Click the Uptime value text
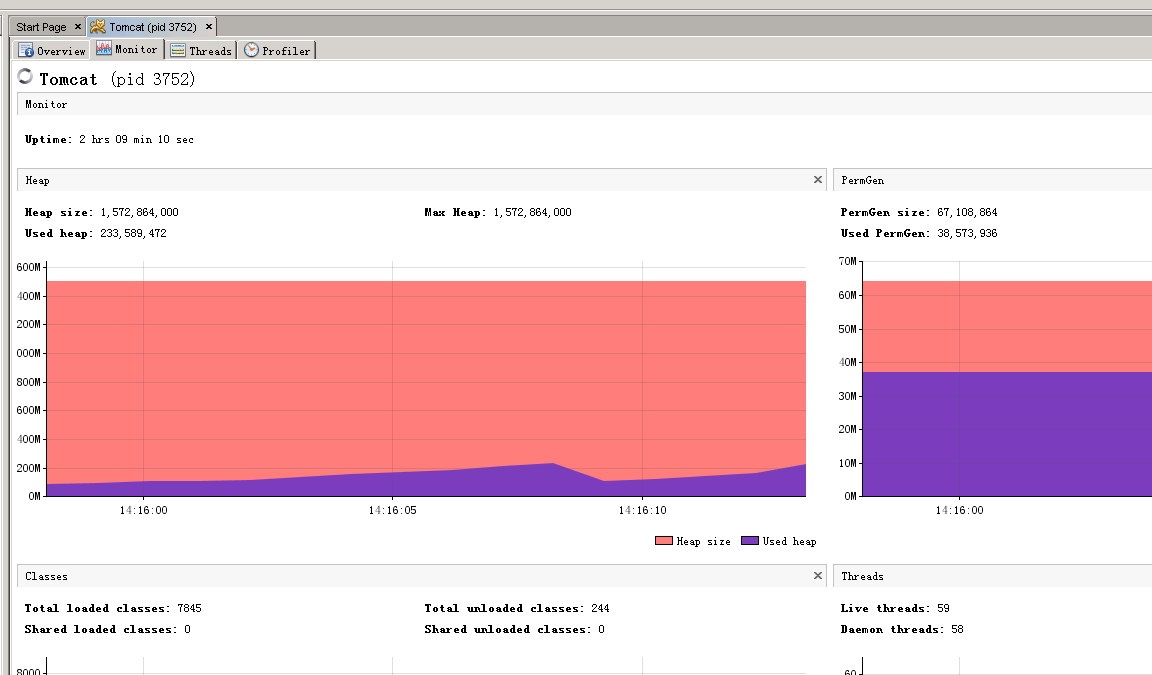Viewport: 1152px width, 675px height. tap(137, 140)
